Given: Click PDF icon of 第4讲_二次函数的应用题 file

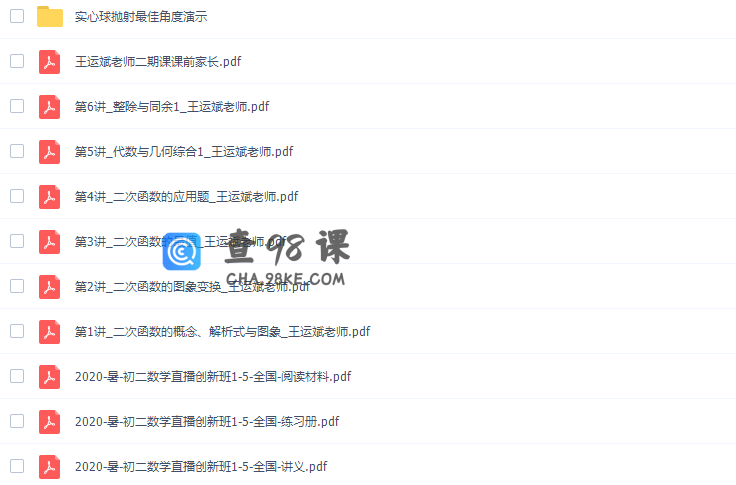Looking at the screenshot, I should point(49,197).
